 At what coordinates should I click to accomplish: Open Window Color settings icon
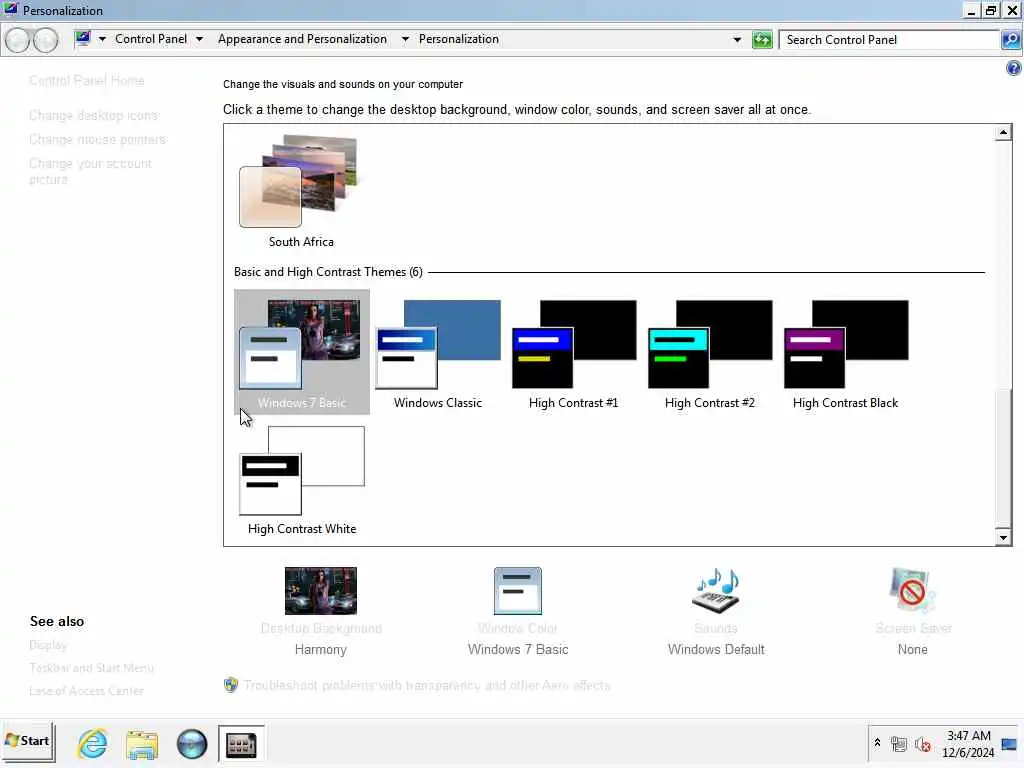518,590
